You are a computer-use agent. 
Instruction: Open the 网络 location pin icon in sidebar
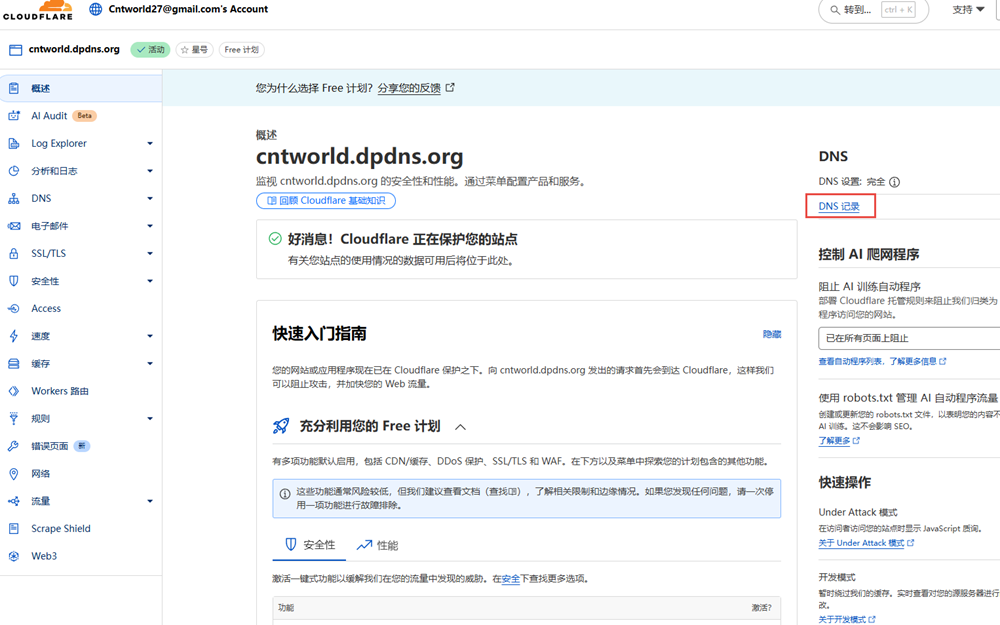[13, 473]
